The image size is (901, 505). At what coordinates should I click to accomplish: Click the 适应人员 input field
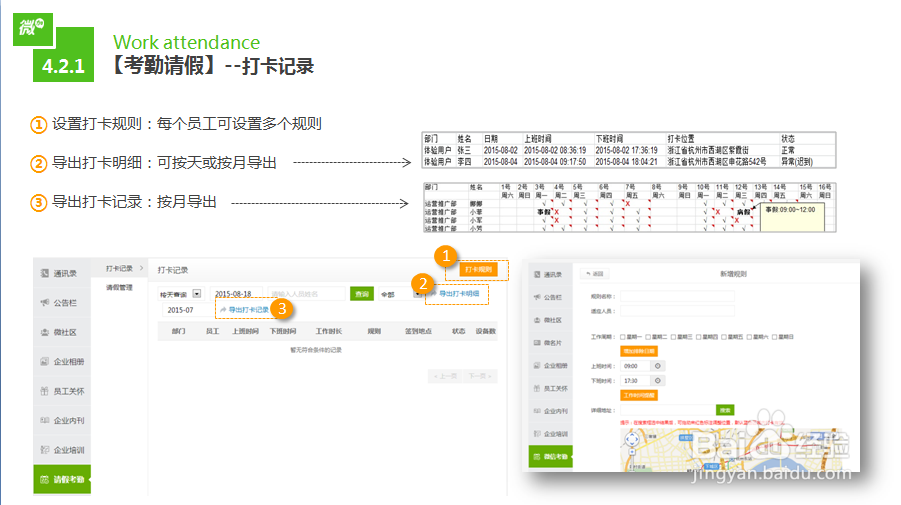click(677, 311)
